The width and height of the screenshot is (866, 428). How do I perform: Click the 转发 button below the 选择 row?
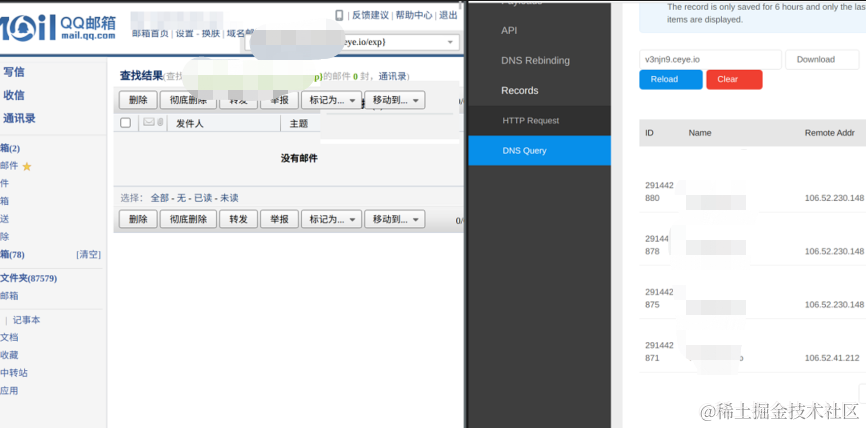point(239,219)
